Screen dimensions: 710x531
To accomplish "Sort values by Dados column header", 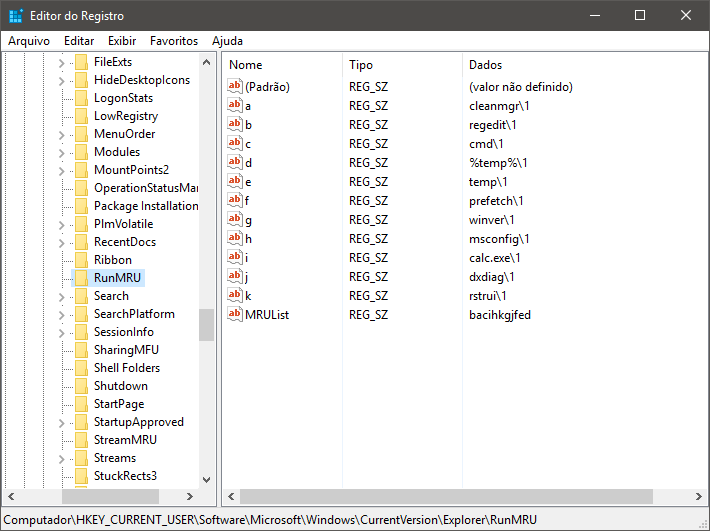I will pos(585,65).
